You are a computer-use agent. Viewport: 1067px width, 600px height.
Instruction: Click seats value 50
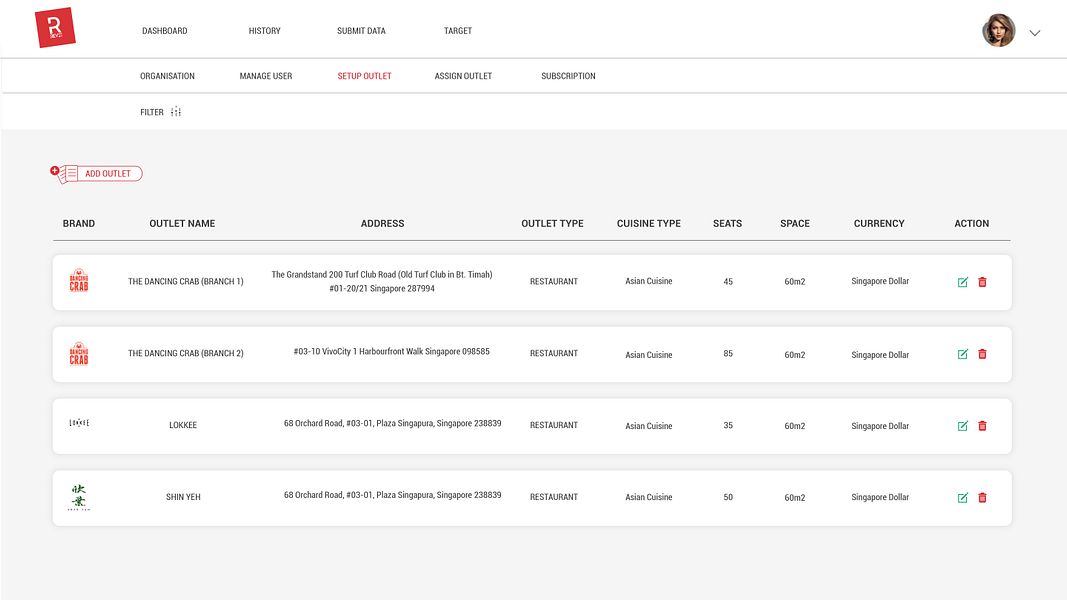click(728, 497)
